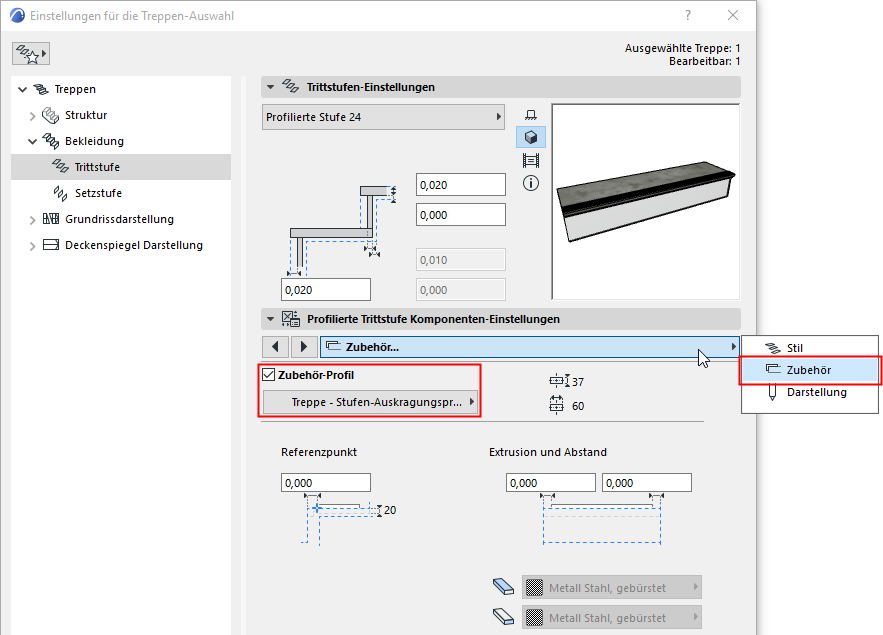Click the tread thickness field 0,020 at top

[x=461, y=185]
